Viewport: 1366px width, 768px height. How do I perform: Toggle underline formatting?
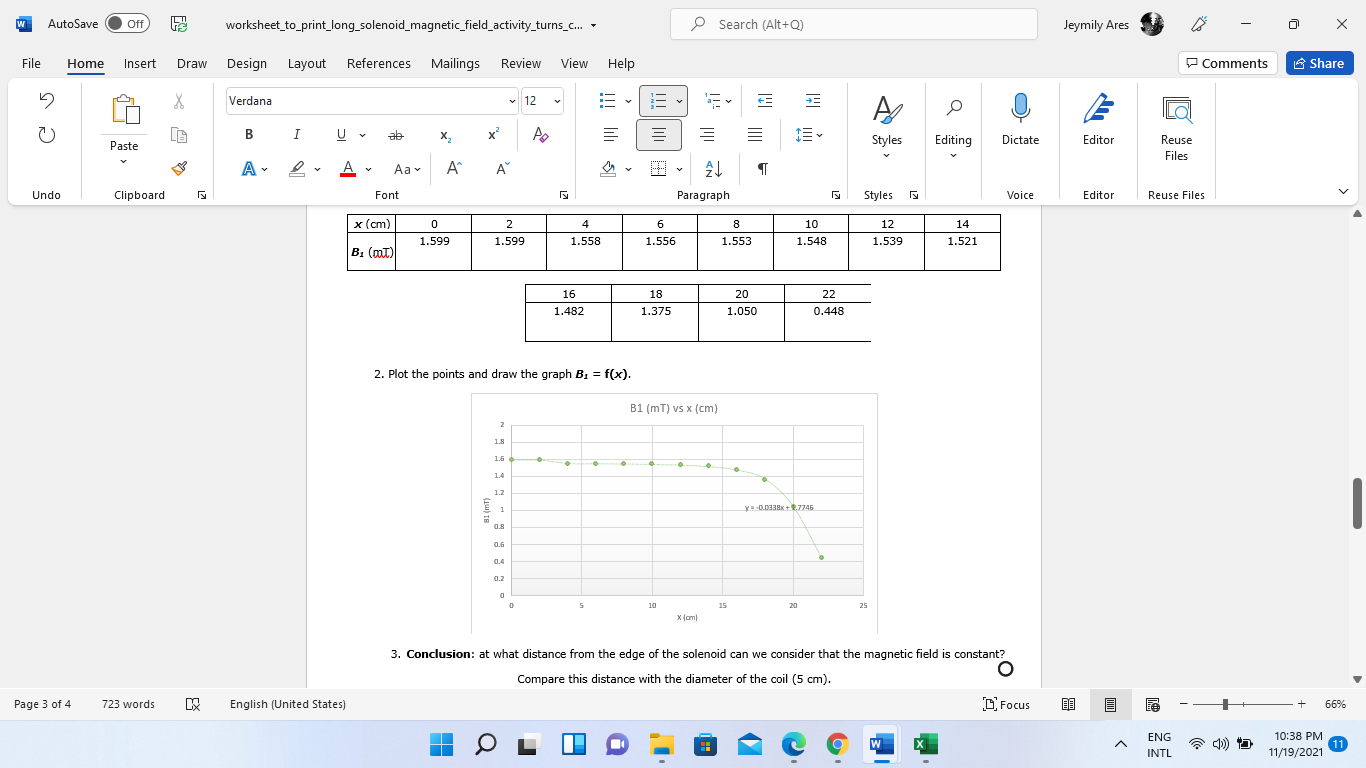tap(341, 134)
